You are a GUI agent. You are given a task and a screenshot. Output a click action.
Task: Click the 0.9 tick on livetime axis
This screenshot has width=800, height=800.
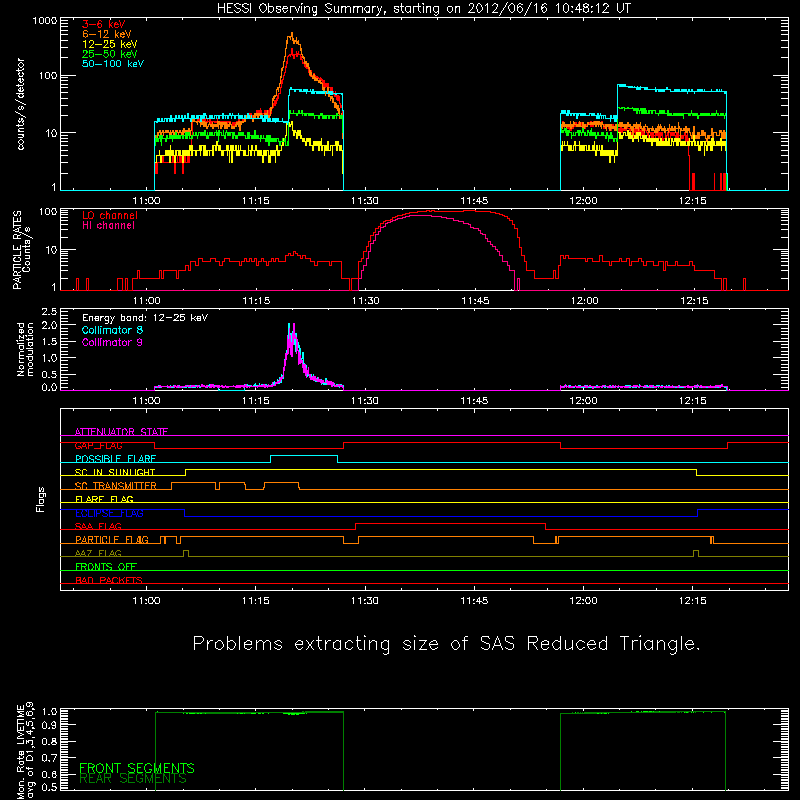[49, 724]
